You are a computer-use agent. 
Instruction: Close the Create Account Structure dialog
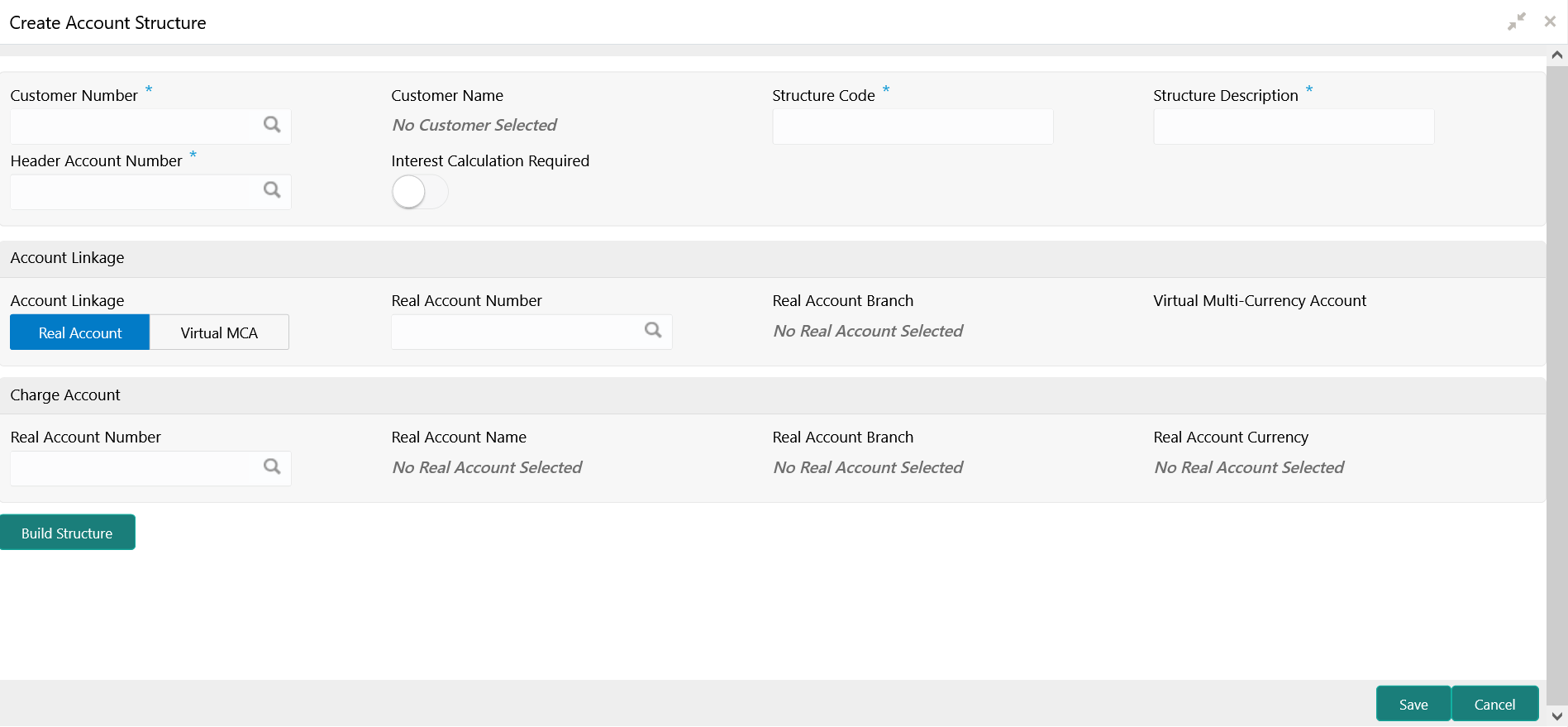(x=1550, y=22)
